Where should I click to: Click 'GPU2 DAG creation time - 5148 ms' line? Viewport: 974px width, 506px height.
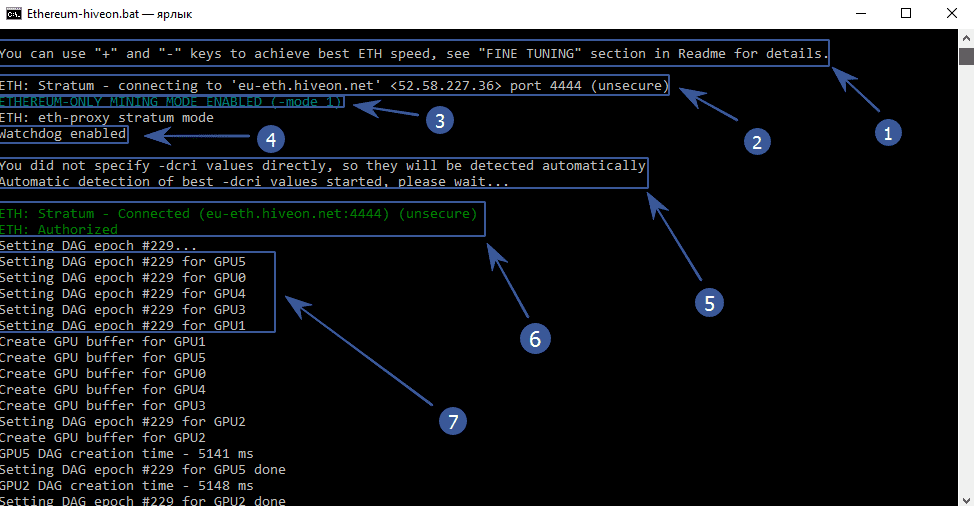[127, 486]
